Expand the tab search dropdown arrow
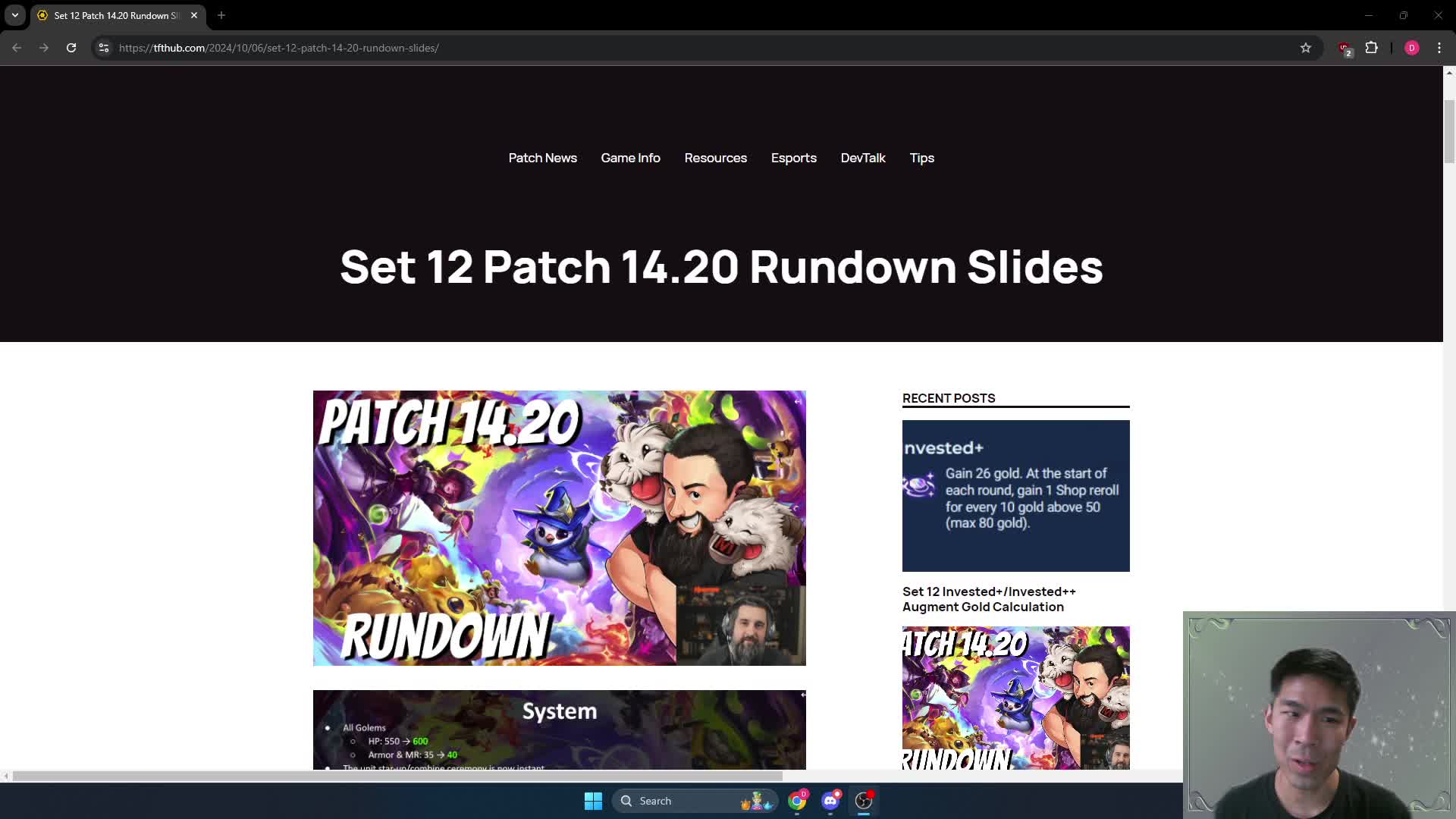 (x=15, y=15)
